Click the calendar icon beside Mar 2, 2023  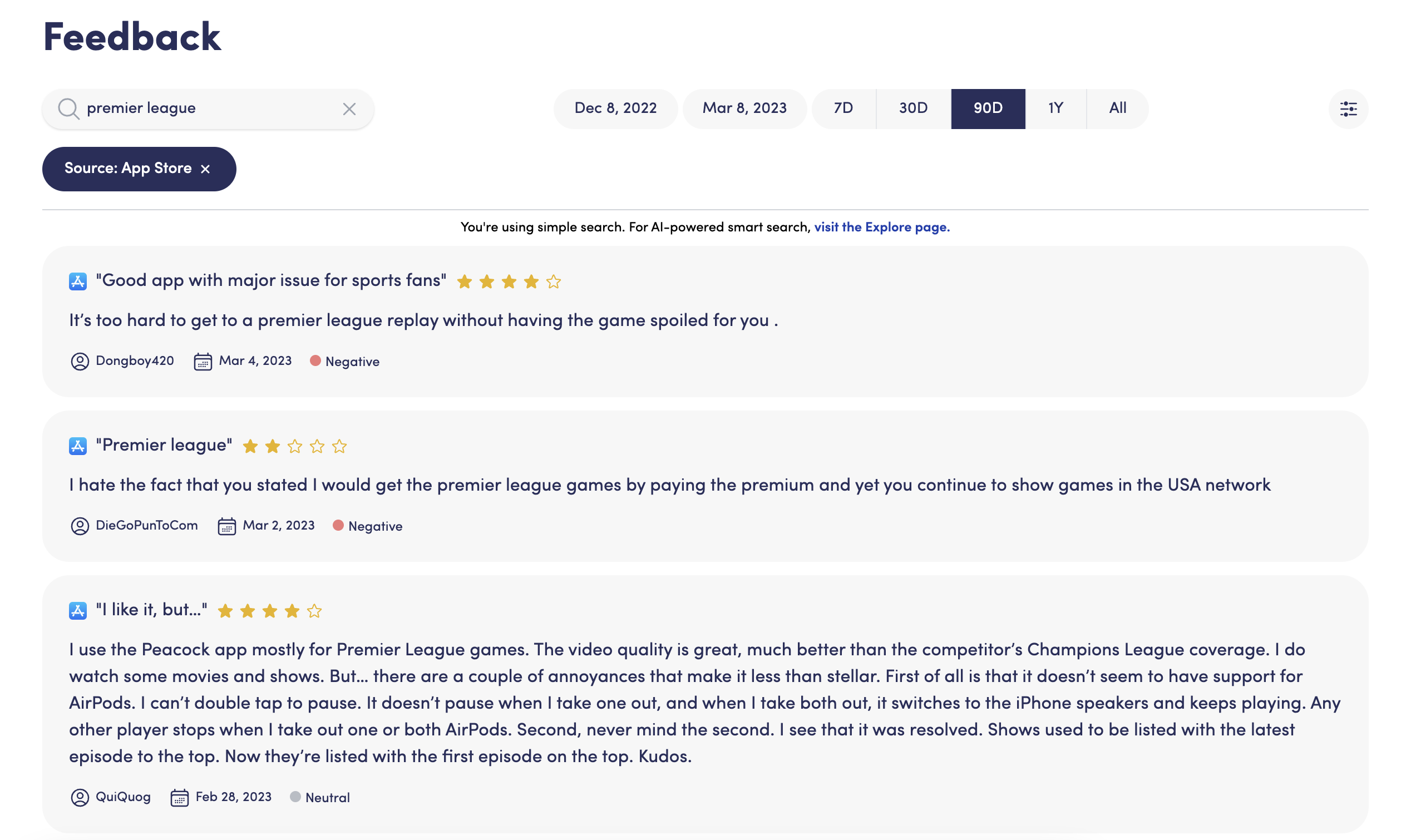tap(226, 525)
